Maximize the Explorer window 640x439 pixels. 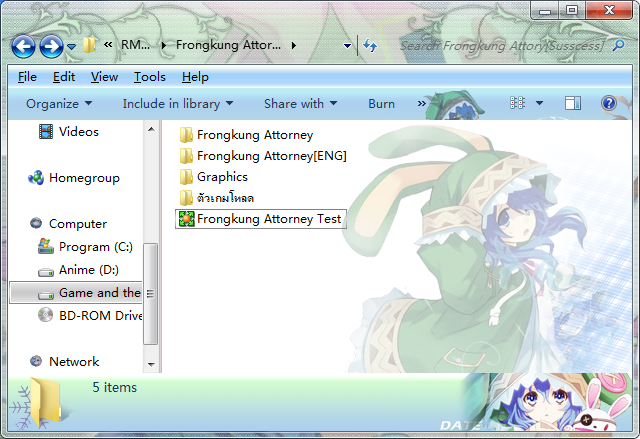[x=572, y=10]
